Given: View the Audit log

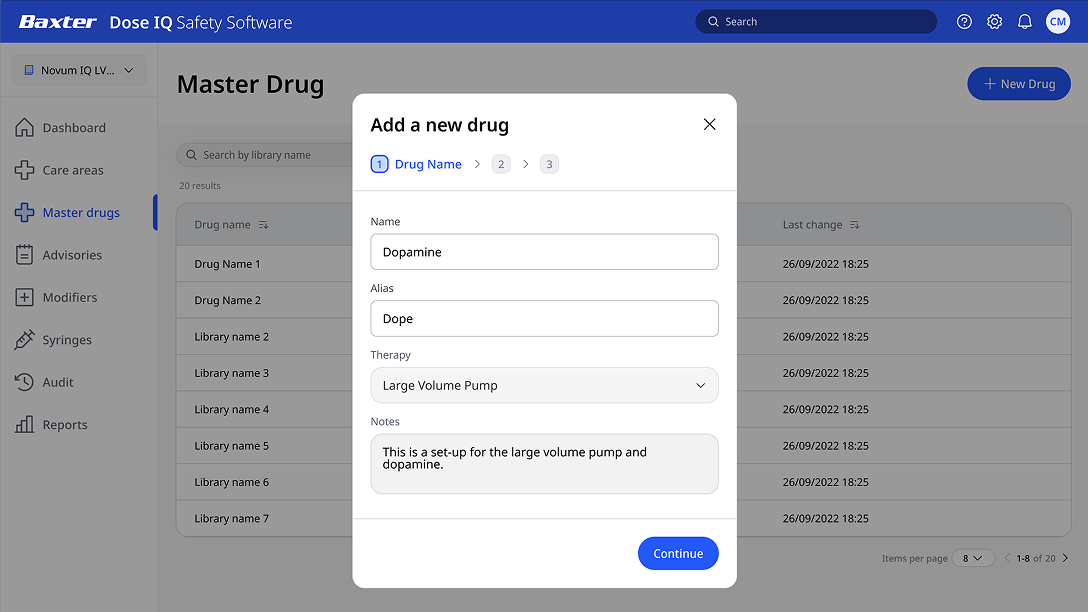Looking at the screenshot, I should pyautogui.click(x=62, y=382).
